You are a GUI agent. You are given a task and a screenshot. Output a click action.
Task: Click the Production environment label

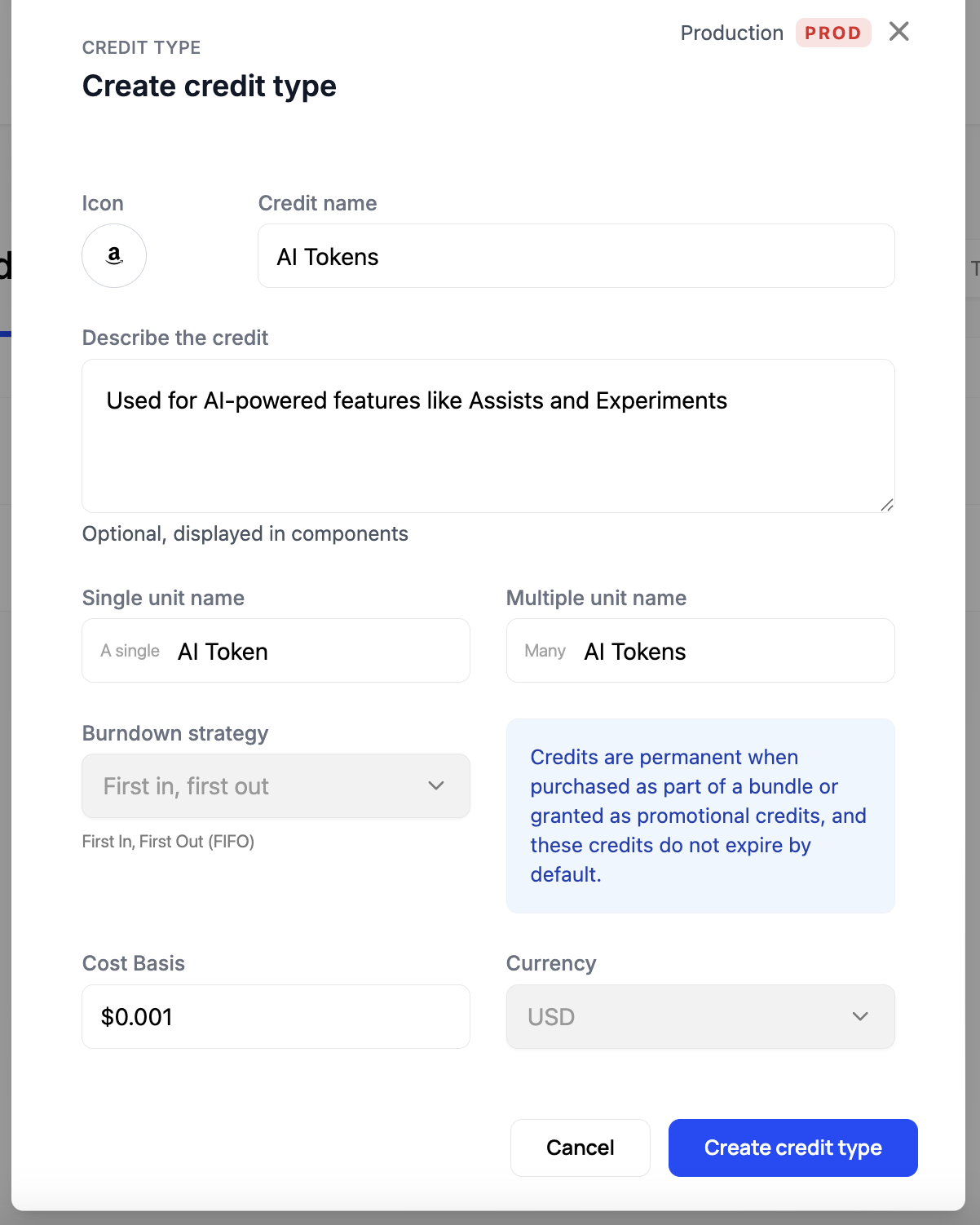pyautogui.click(x=731, y=33)
